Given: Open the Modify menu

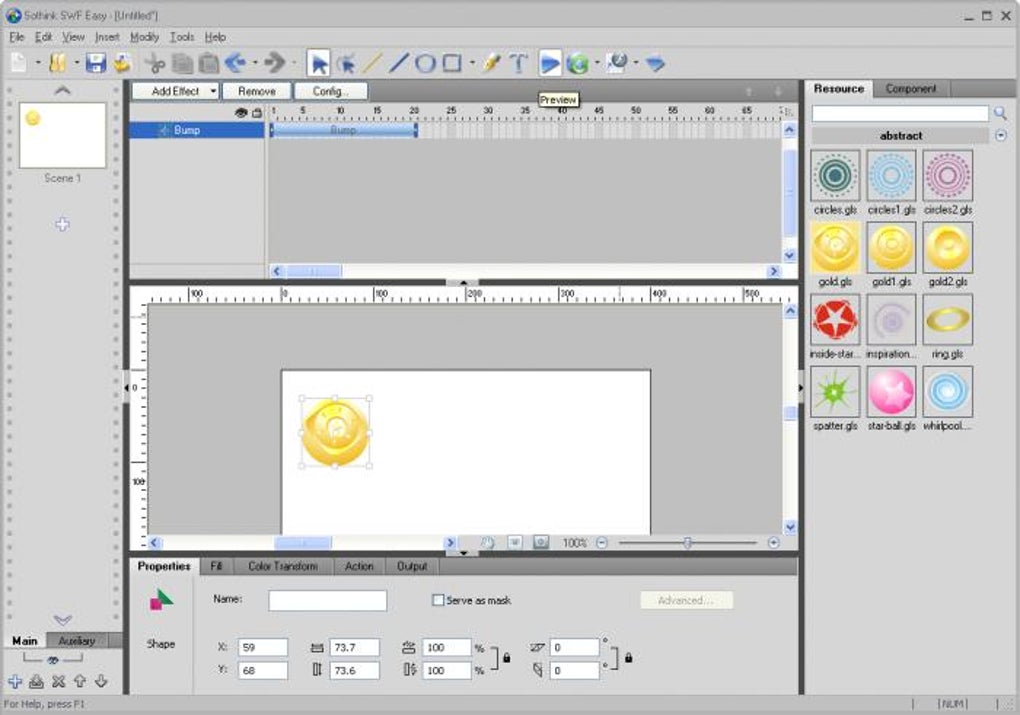Looking at the screenshot, I should [144, 37].
